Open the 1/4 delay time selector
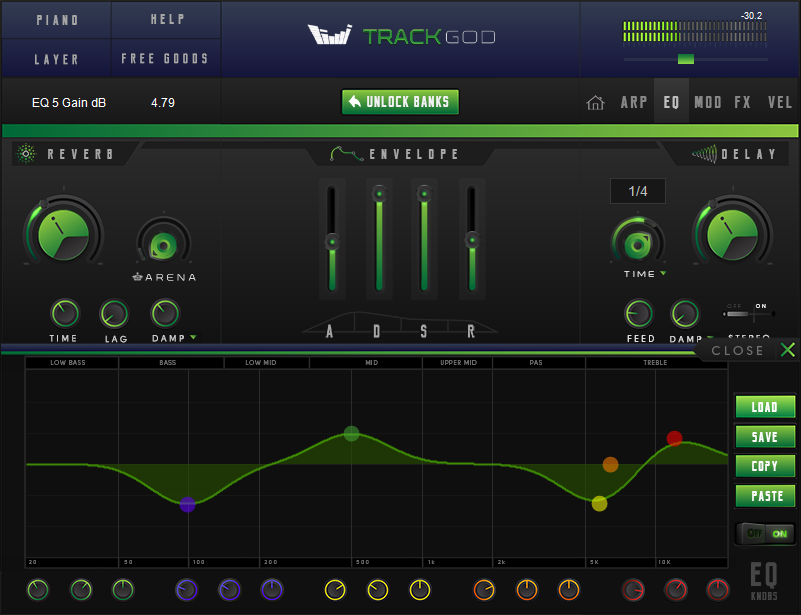Image resolution: width=801 pixels, height=615 pixels. click(x=638, y=191)
